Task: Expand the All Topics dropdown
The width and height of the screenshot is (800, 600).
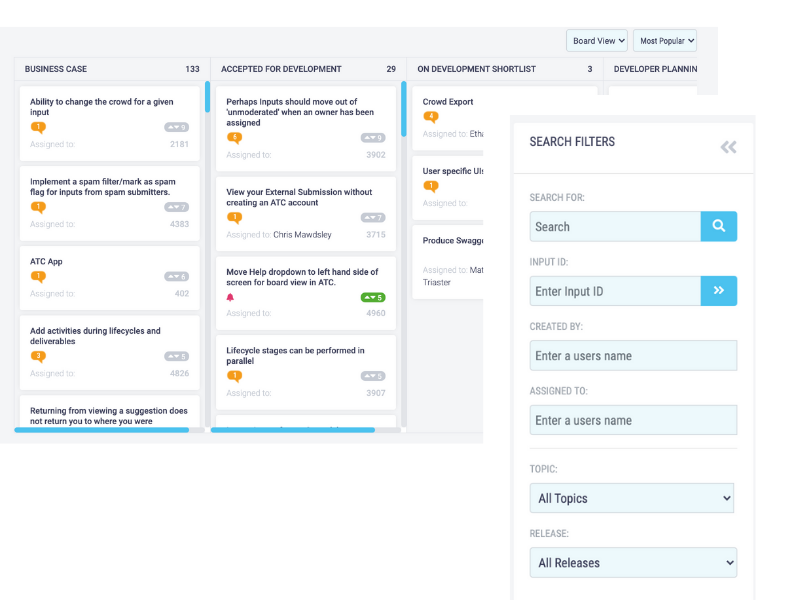Action: (632, 498)
